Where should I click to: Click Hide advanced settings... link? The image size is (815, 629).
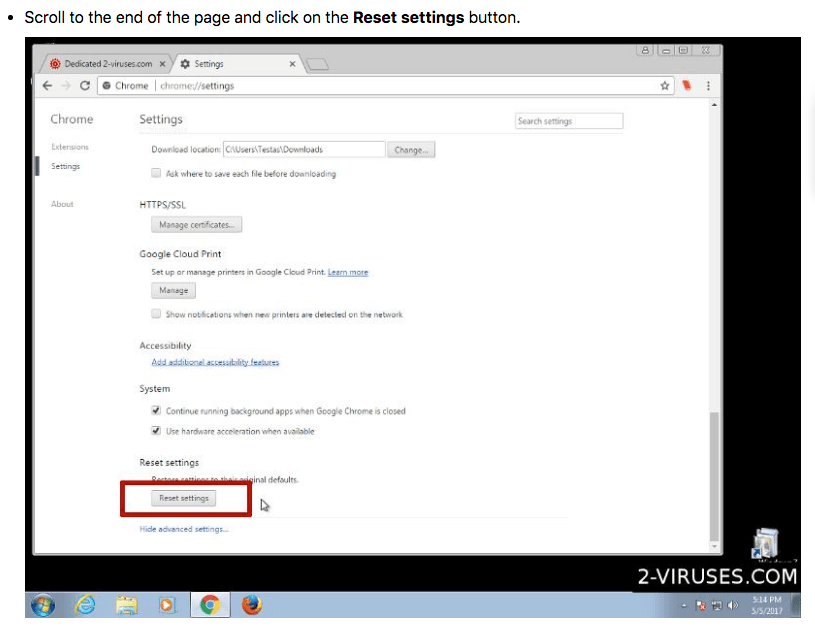pyautogui.click(x=184, y=529)
